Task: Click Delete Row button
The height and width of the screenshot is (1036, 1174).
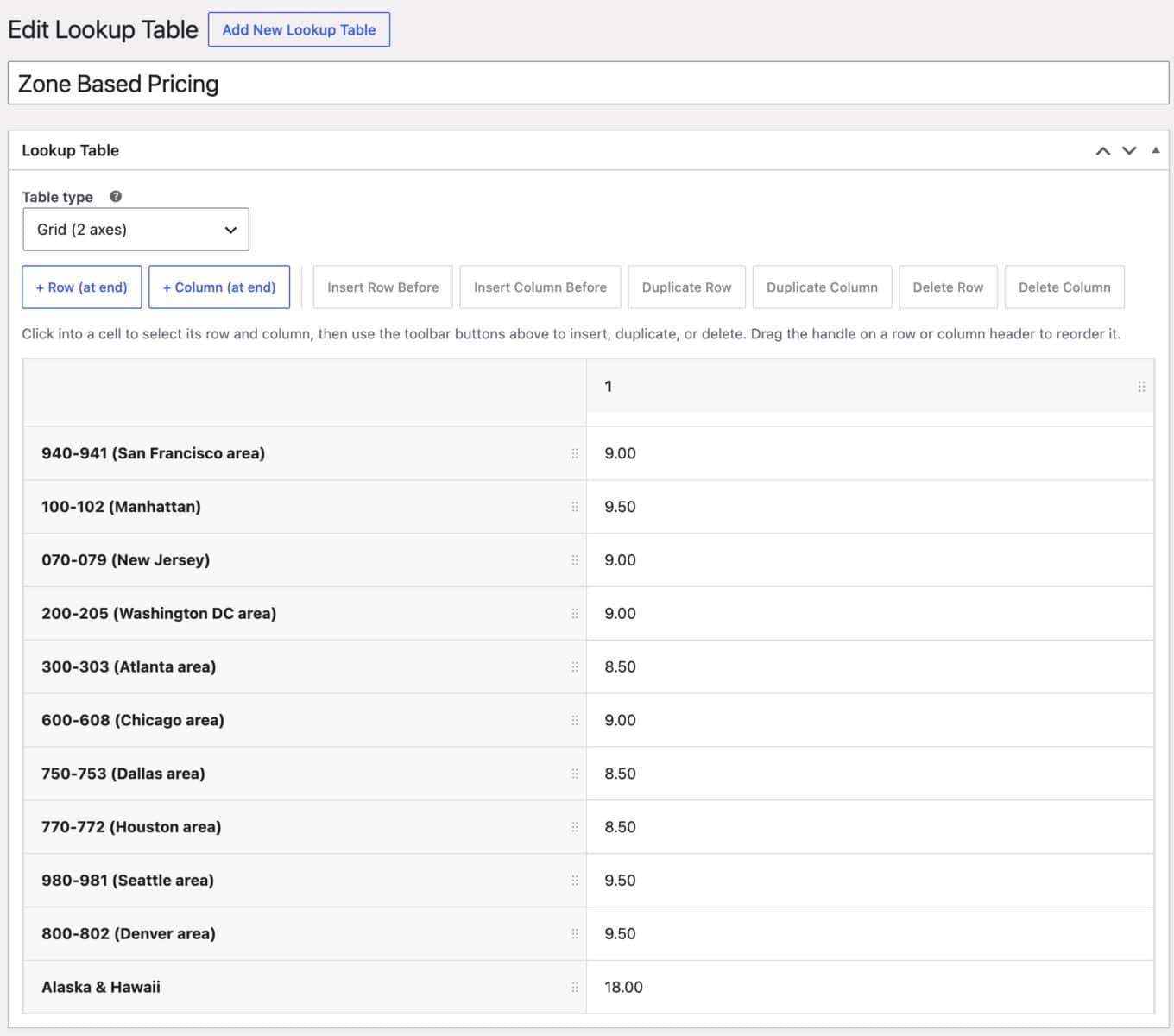Action: click(948, 287)
